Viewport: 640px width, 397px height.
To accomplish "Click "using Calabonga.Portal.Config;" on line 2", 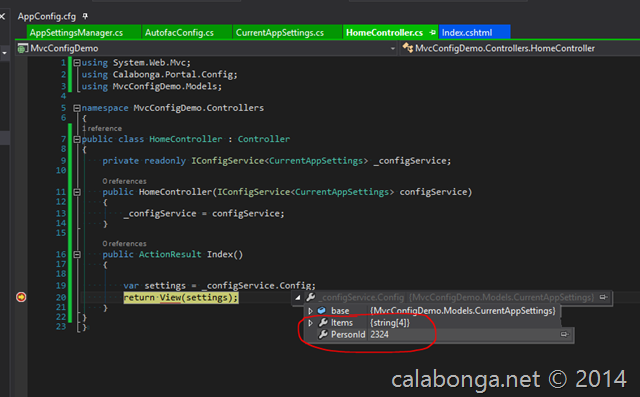I will (159, 75).
